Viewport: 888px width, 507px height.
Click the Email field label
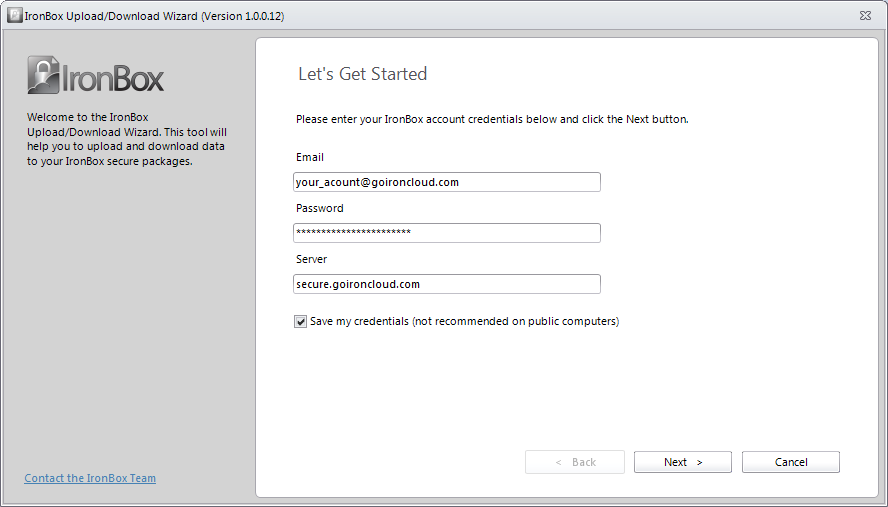(310, 157)
